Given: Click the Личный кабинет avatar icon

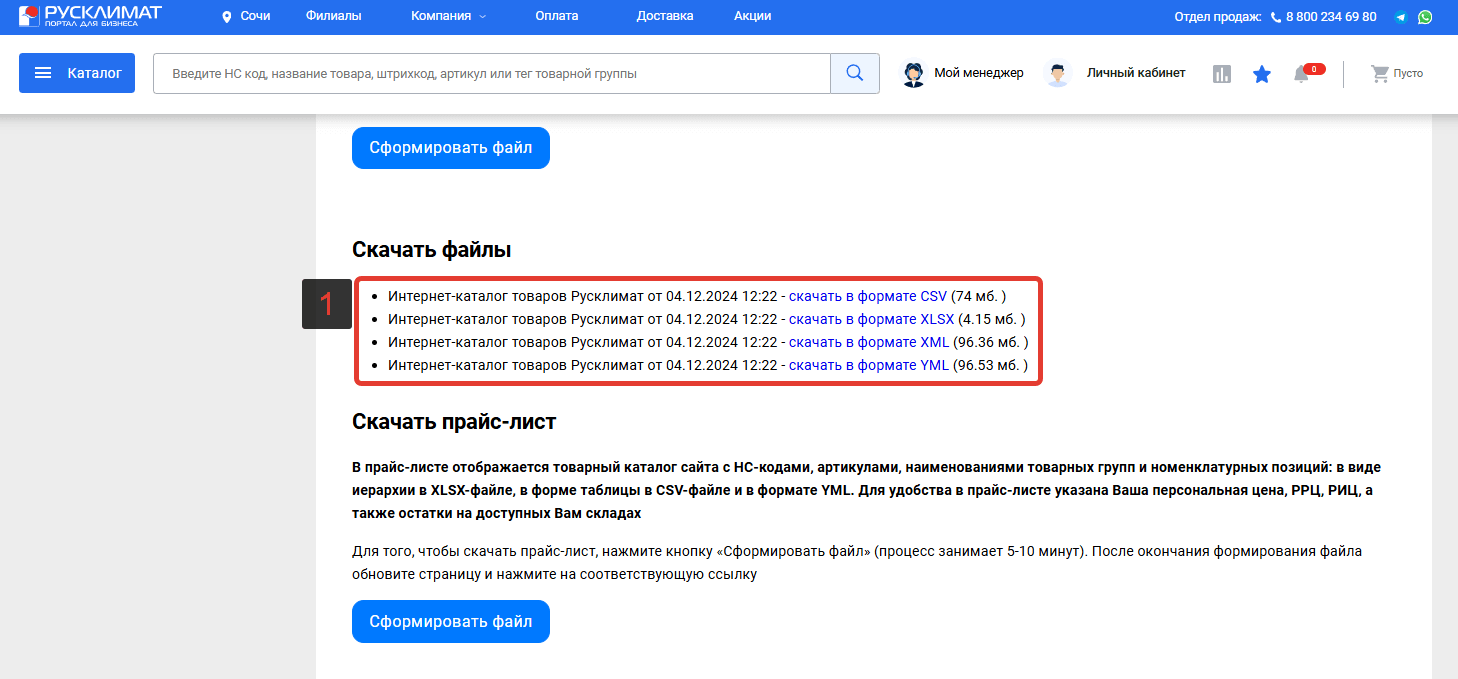Looking at the screenshot, I should pyautogui.click(x=1058, y=74).
